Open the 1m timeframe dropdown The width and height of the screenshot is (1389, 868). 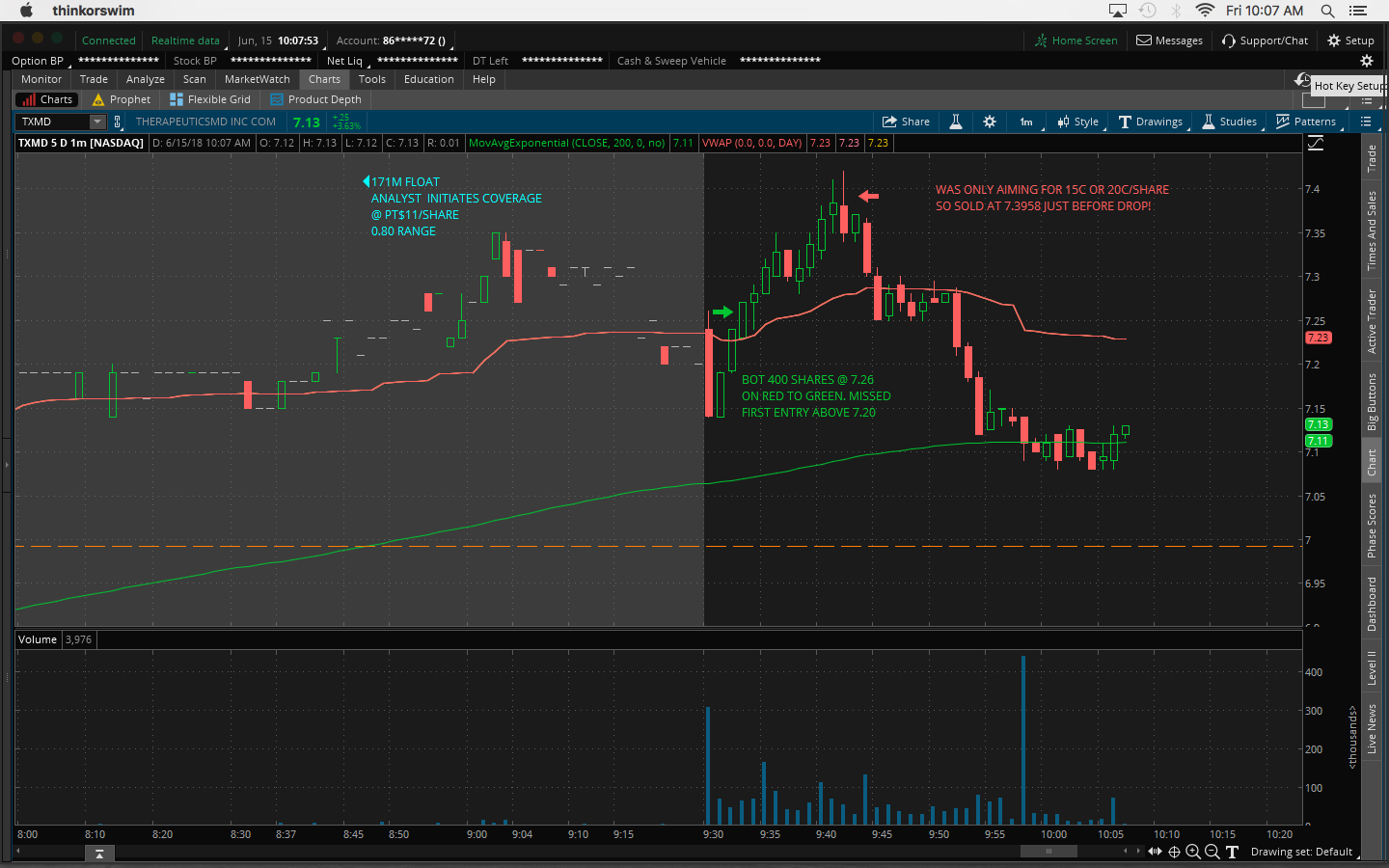(x=1026, y=122)
